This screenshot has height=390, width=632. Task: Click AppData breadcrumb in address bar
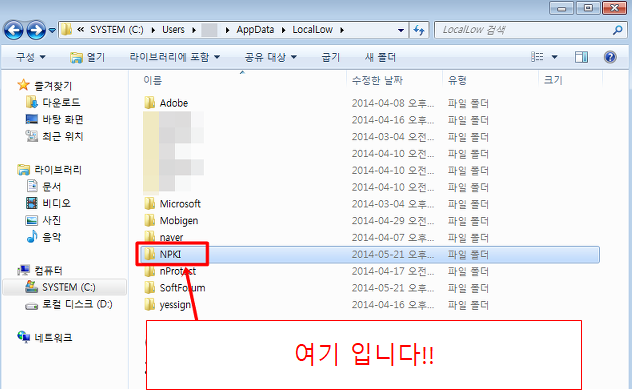255,30
